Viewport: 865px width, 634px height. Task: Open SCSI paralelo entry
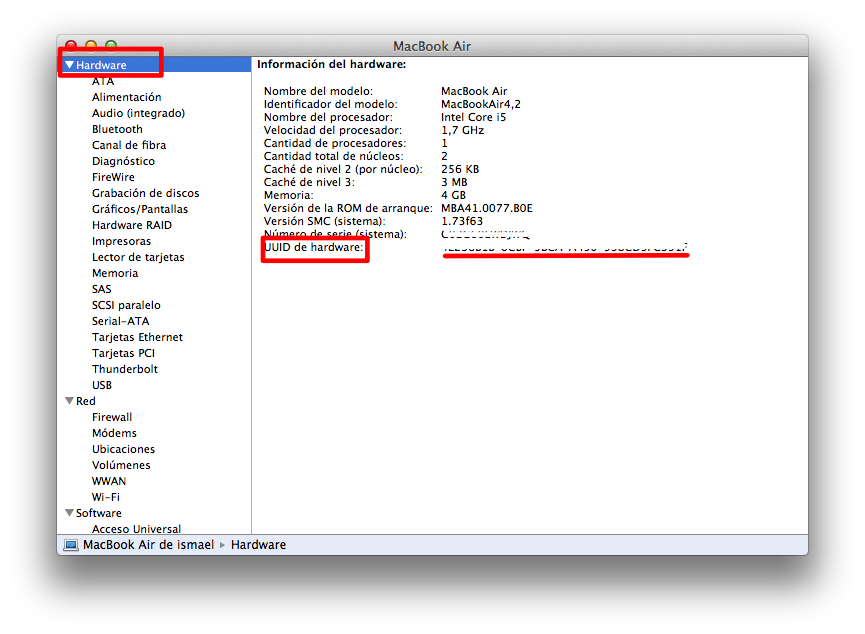(126, 305)
